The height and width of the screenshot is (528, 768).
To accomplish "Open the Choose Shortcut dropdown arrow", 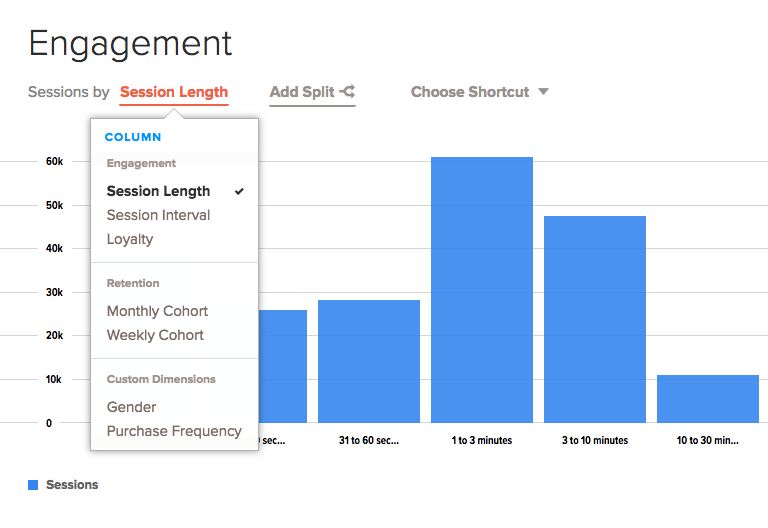I will point(543,92).
